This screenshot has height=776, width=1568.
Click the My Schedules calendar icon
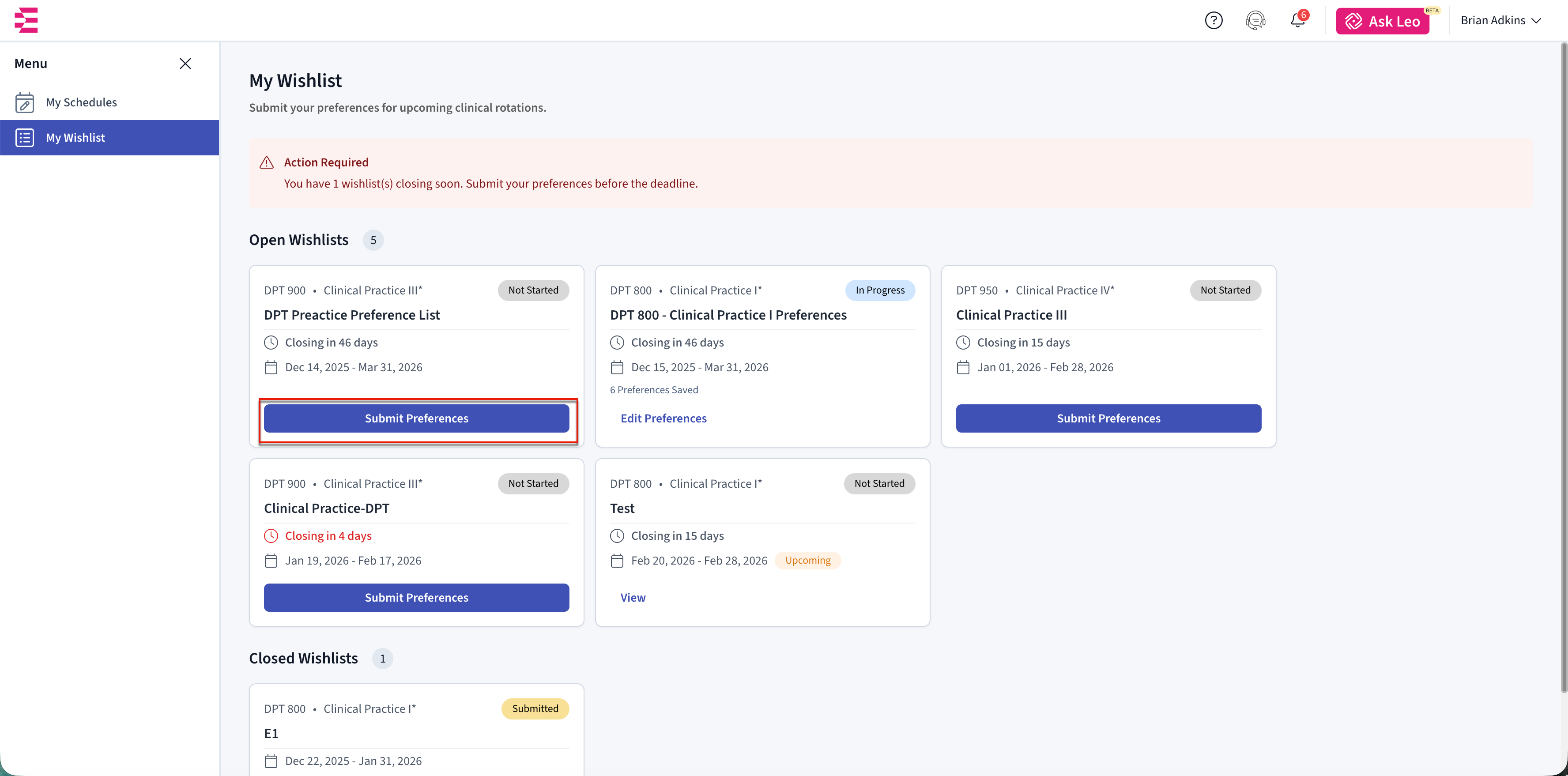click(x=24, y=102)
